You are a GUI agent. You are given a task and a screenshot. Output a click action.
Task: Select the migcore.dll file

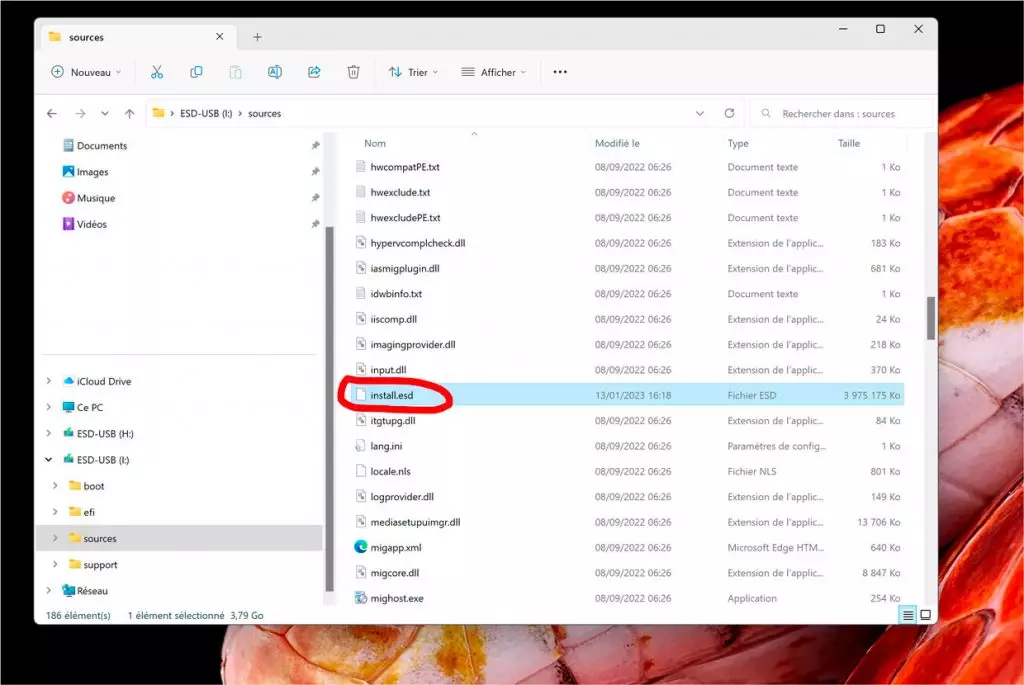[628, 573]
